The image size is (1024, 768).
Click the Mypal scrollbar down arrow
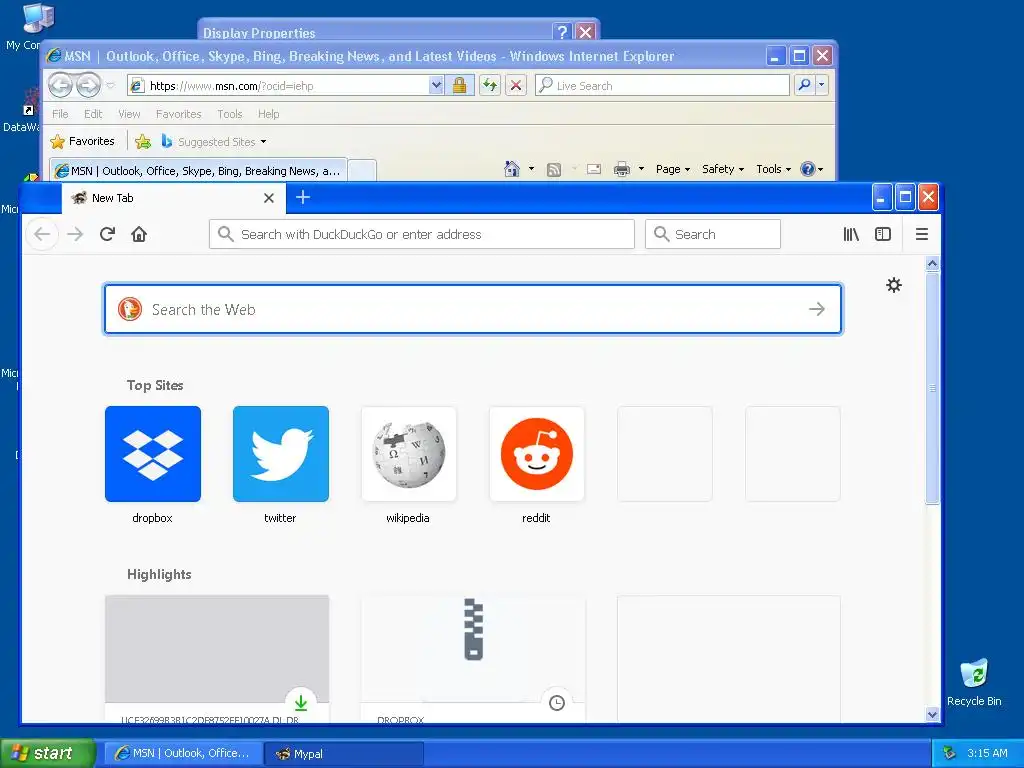[x=933, y=714]
